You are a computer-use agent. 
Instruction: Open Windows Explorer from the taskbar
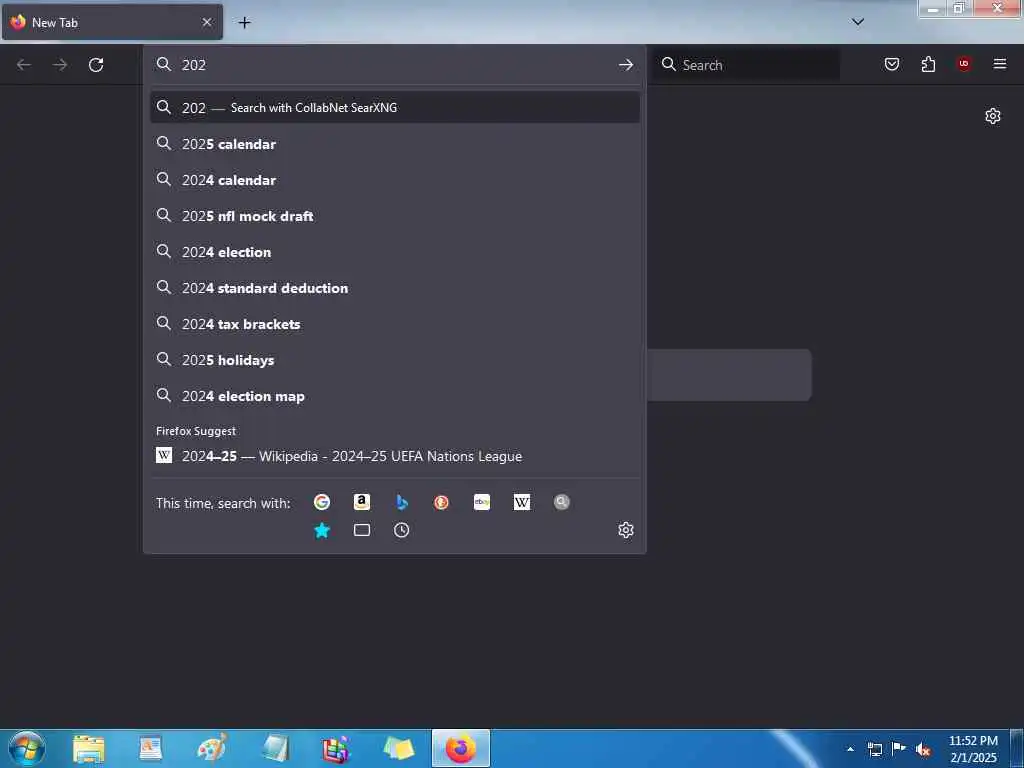pyautogui.click(x=89, y=749)
